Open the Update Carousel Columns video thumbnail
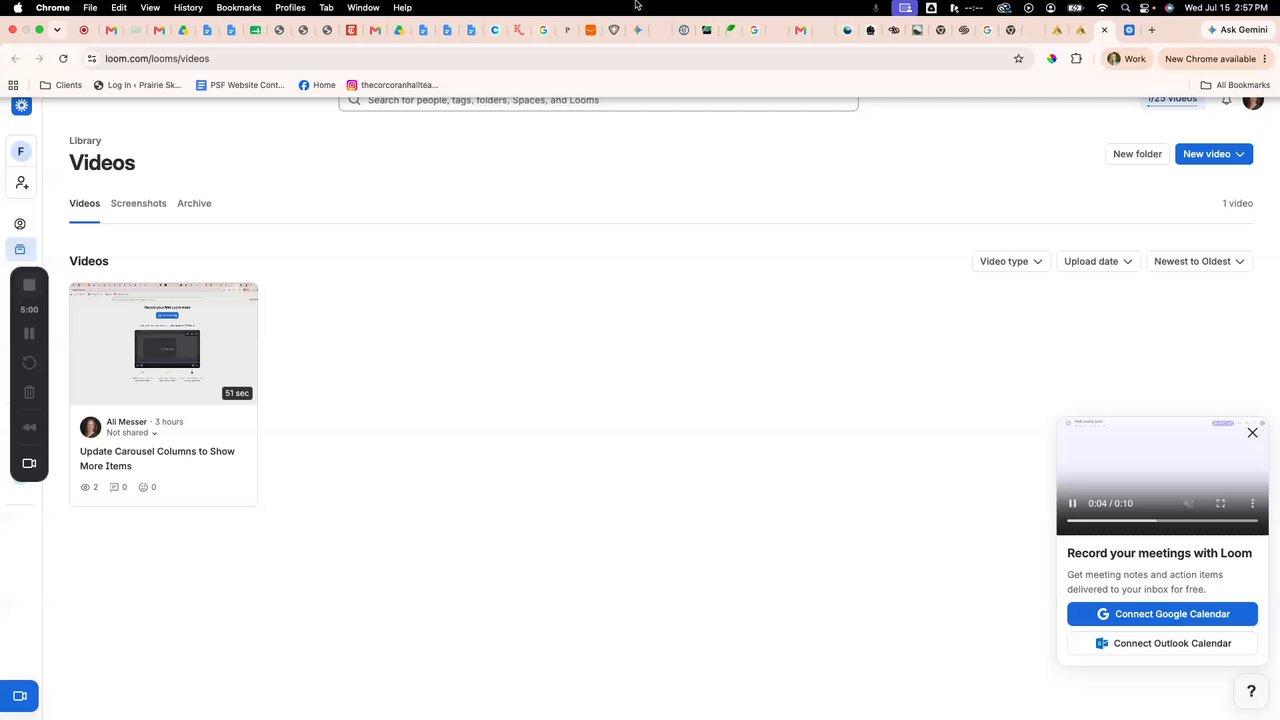The height and width of the screenshot is (720, 1280). click(163, 343)
